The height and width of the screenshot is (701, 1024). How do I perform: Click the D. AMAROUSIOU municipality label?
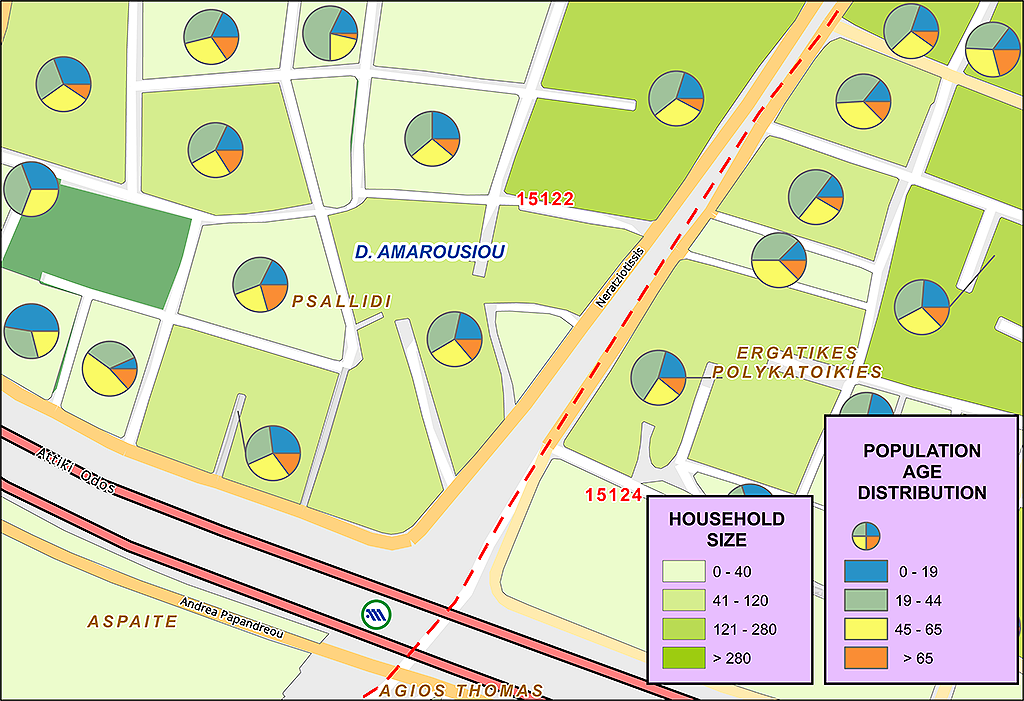(430, 252)
